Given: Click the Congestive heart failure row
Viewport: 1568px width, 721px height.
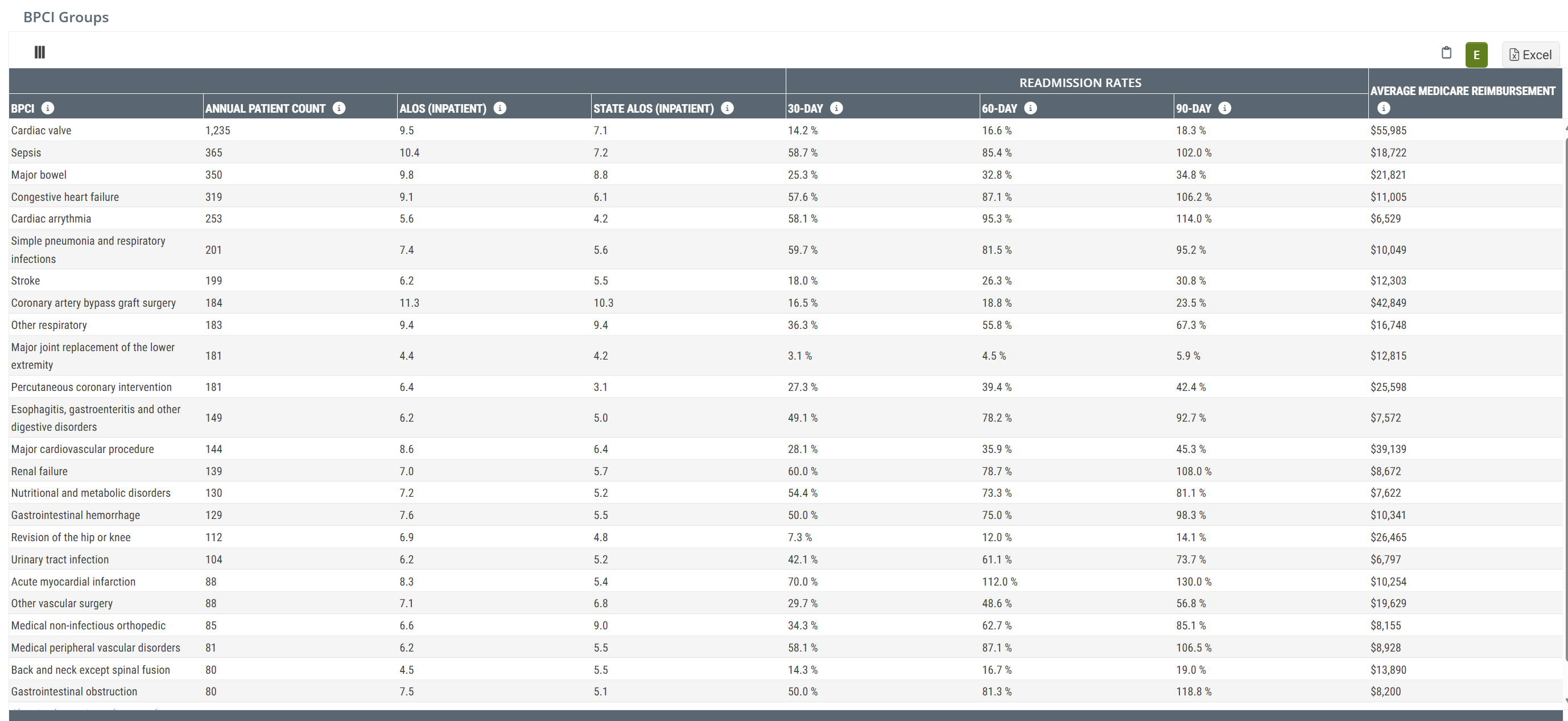Looking at the screenshot, I should point(65,197).
